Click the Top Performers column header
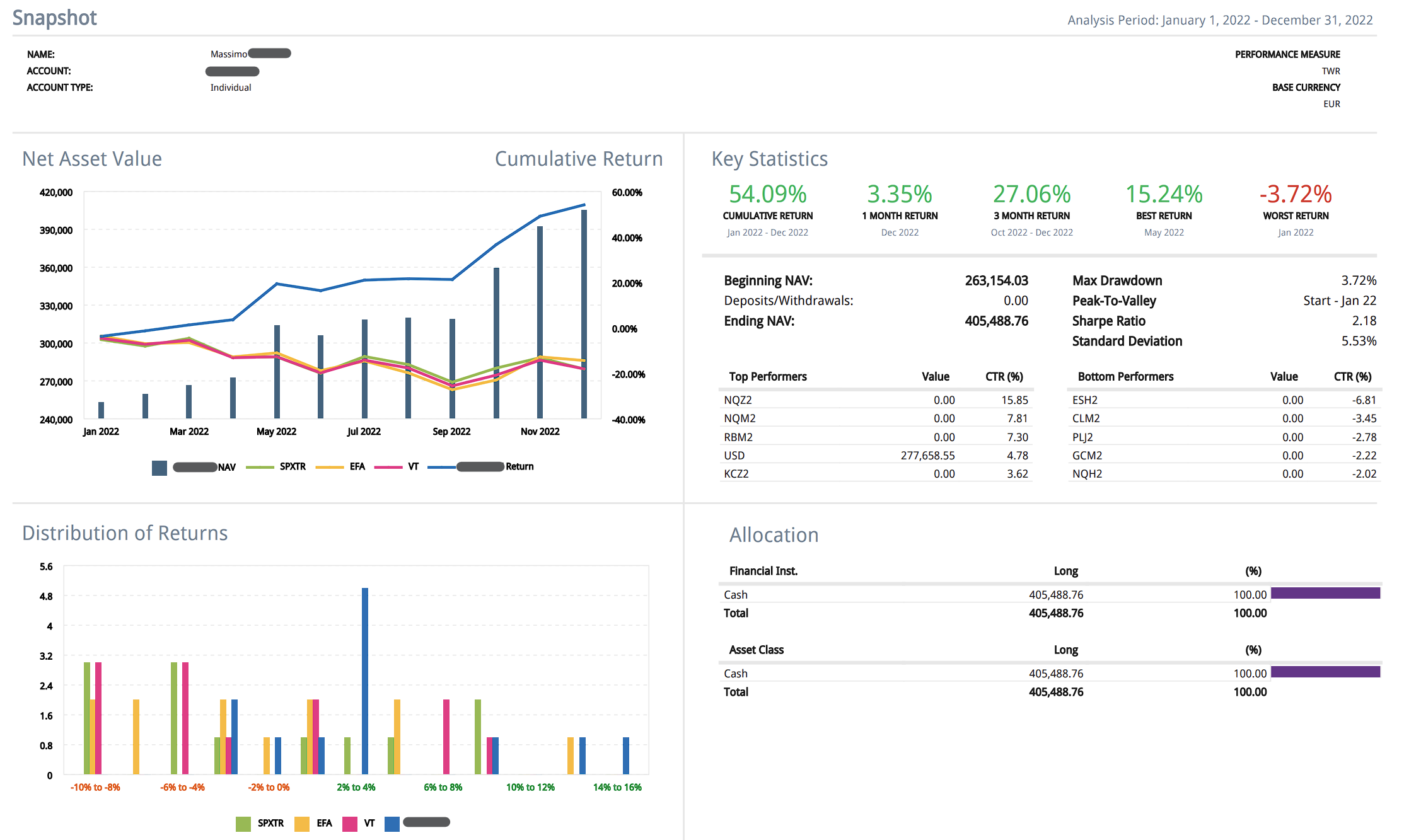Image resolution: width=1404 pixels, height=840 pixels. pos(767,376)
